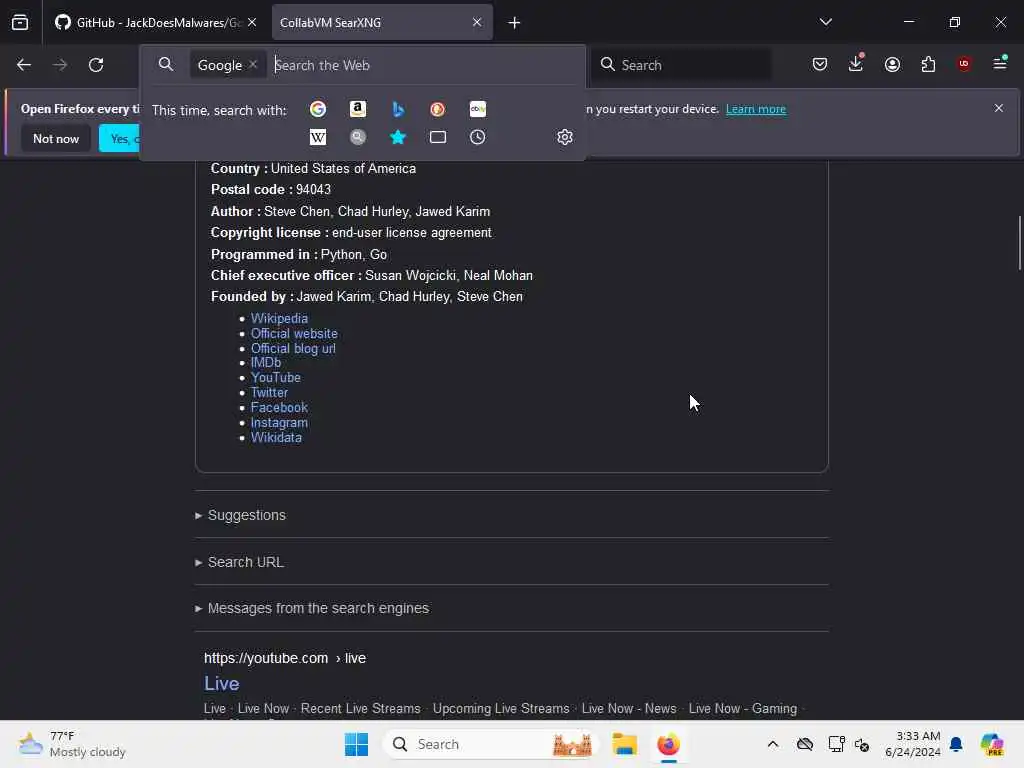Go back to the previous page

pyautogui.click(x=24, y=65)
